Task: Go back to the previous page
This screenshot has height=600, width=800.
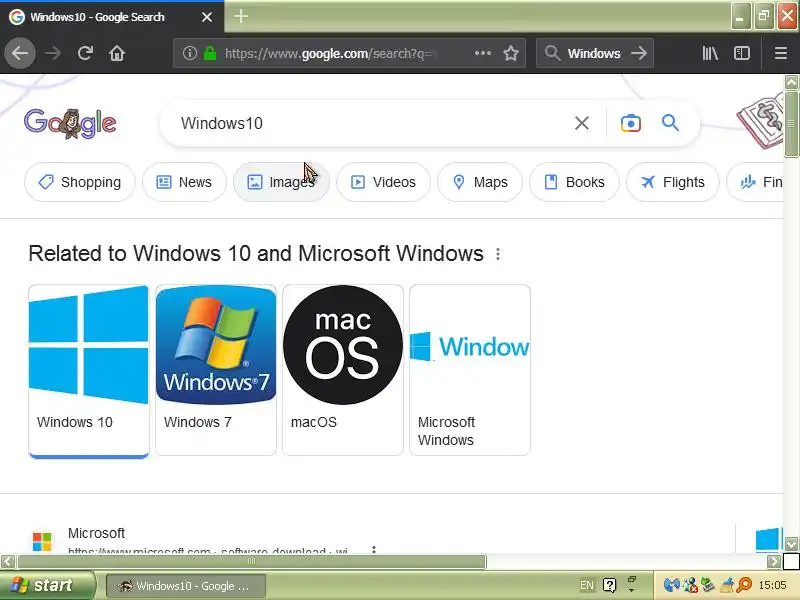Action: coord(20,53)
